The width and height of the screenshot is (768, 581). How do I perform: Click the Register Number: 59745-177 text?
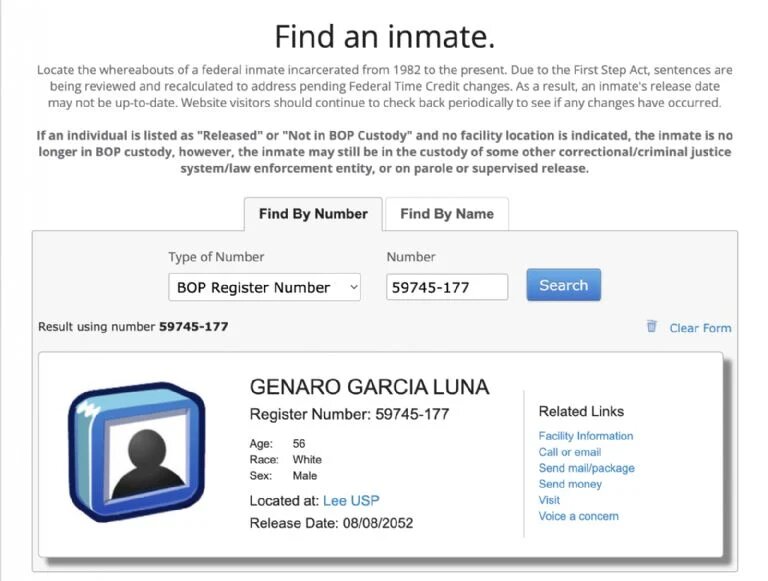click(349, 414)
